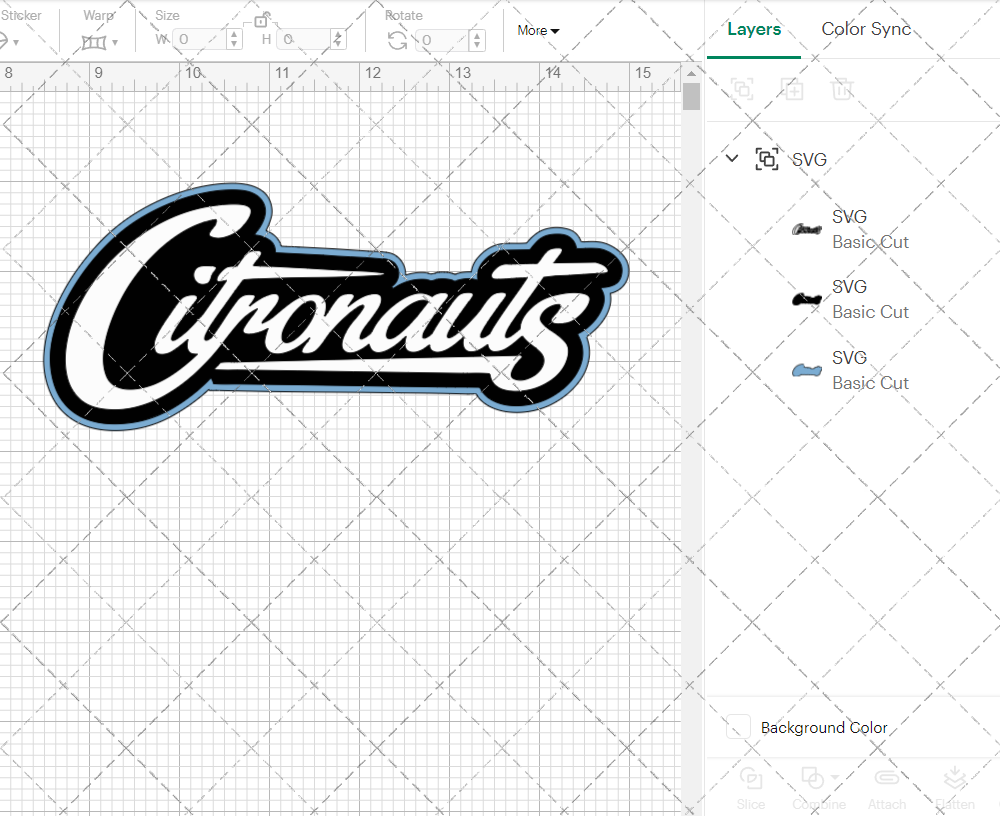Click the Background Color option

[x=824, y=728]
